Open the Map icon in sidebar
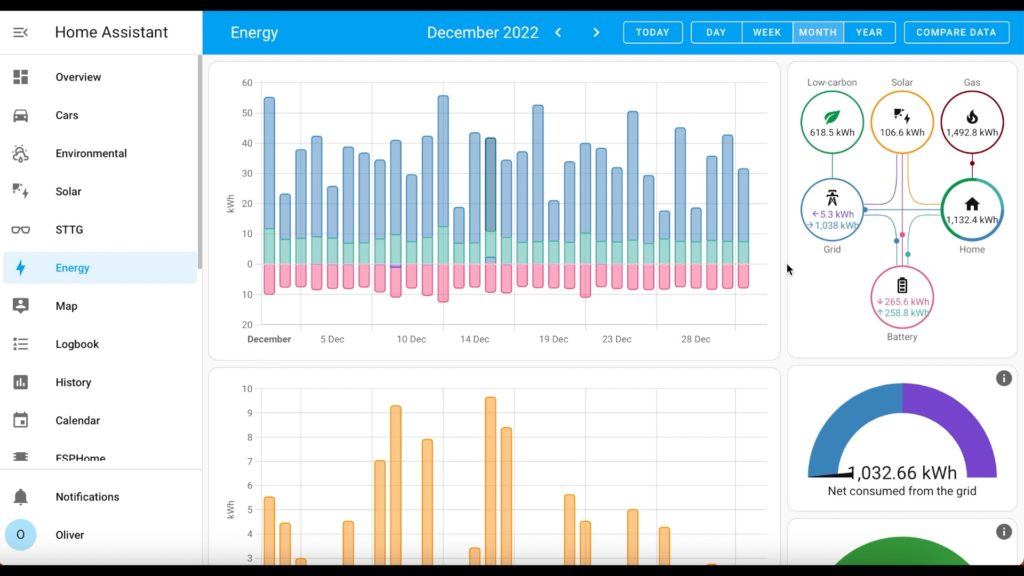Screen dimensions: 1024x576 pyautogui.click(x=20, y=306)
